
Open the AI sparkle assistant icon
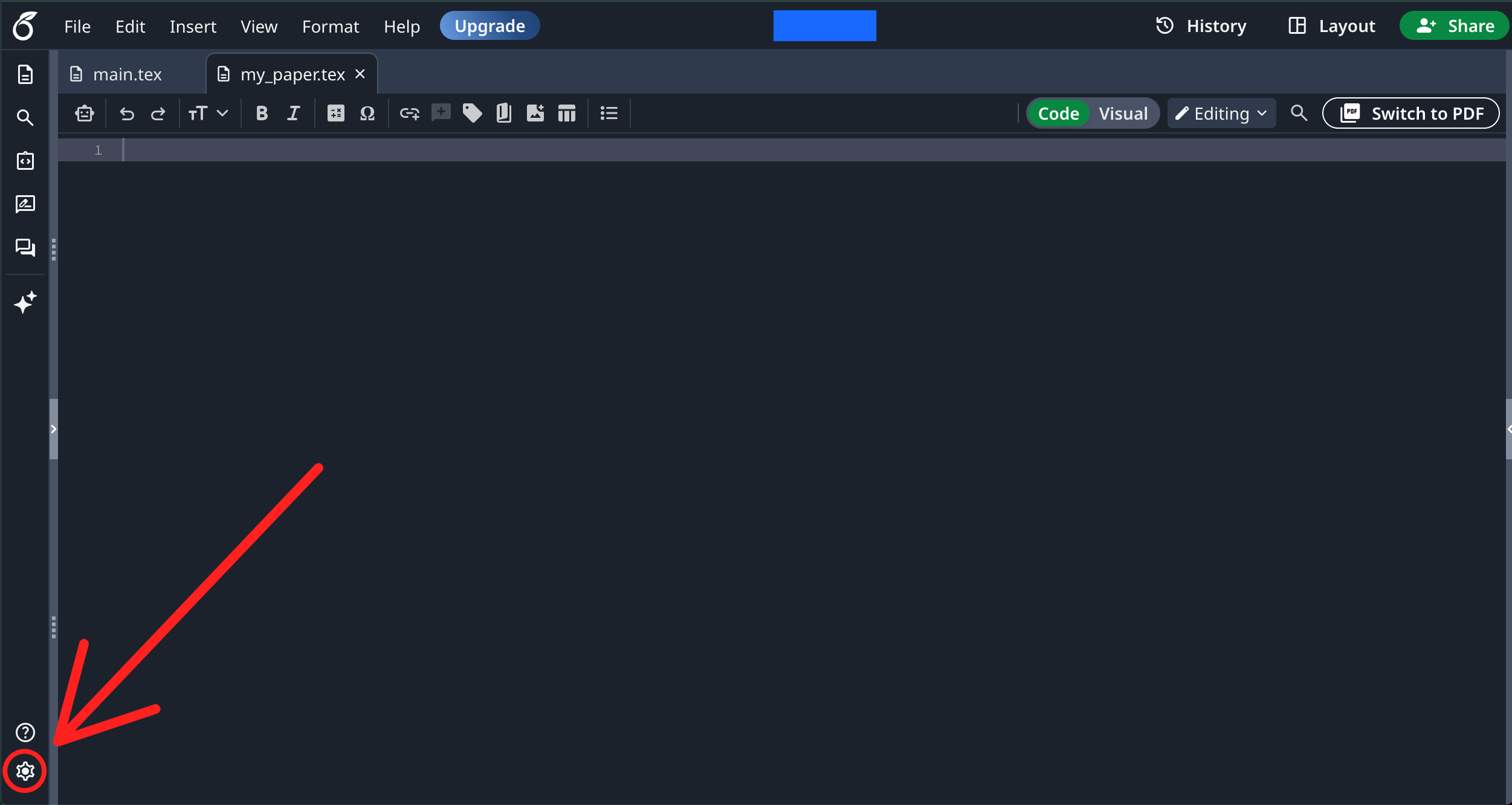tap(25, 302)
